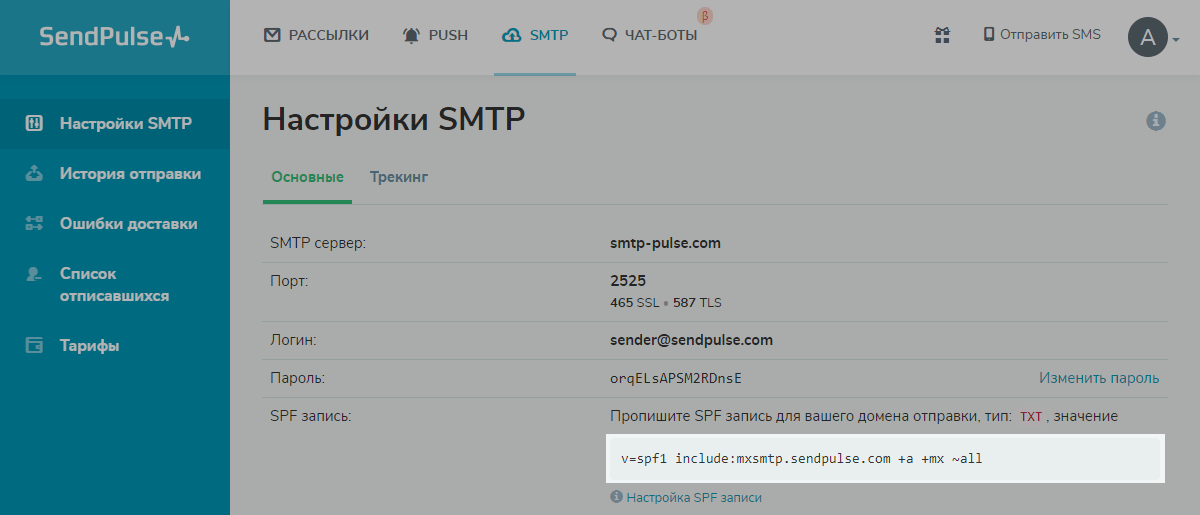Click the Список отписавшихся sidebar icon
1200x515 pixels.
34,274
